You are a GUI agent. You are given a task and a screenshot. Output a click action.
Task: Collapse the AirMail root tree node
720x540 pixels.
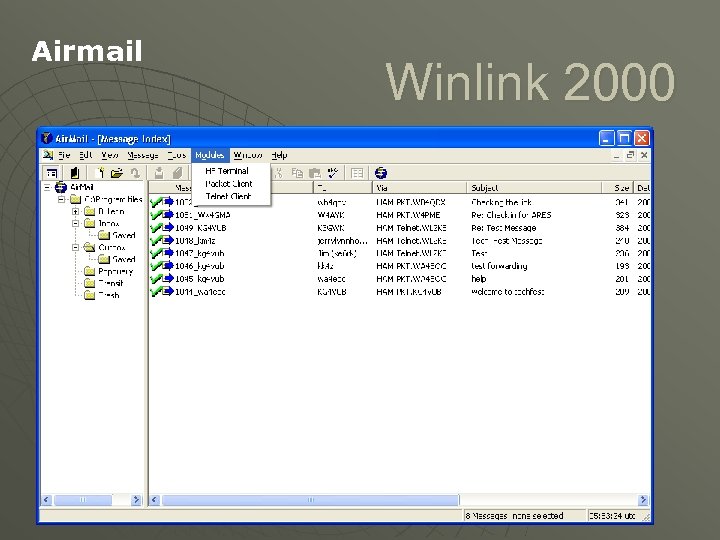point(47,187)
